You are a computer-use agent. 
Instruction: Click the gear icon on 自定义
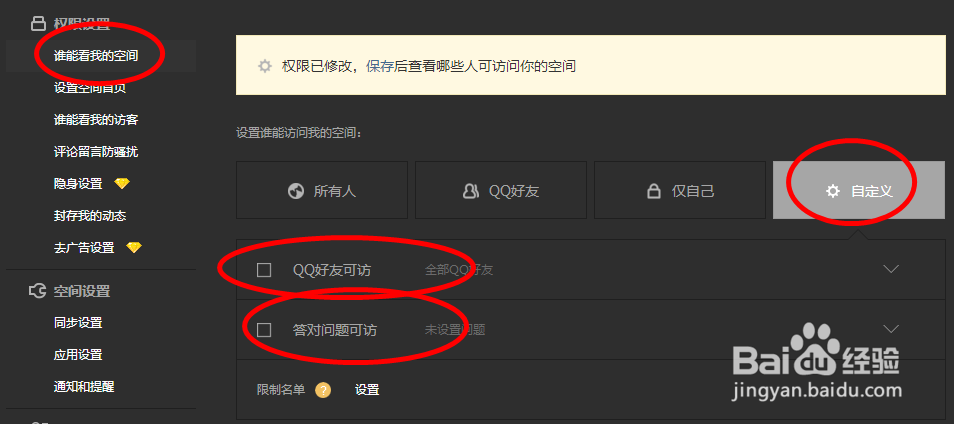pos(832,191)
